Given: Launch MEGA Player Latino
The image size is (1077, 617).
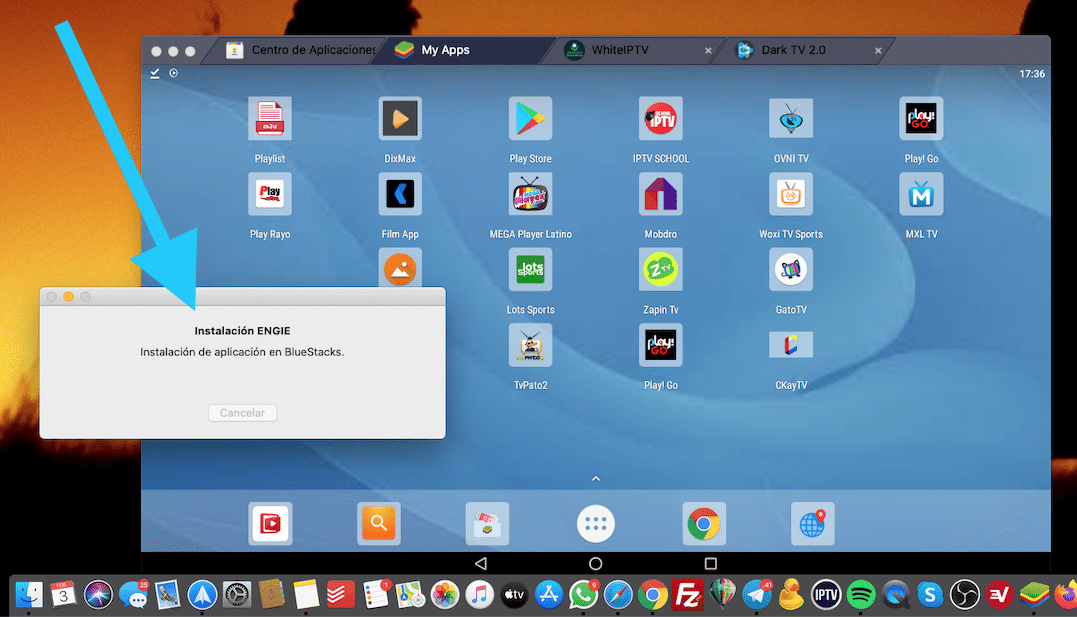Looking at the screenshot, I should click(x=530, y=193).
